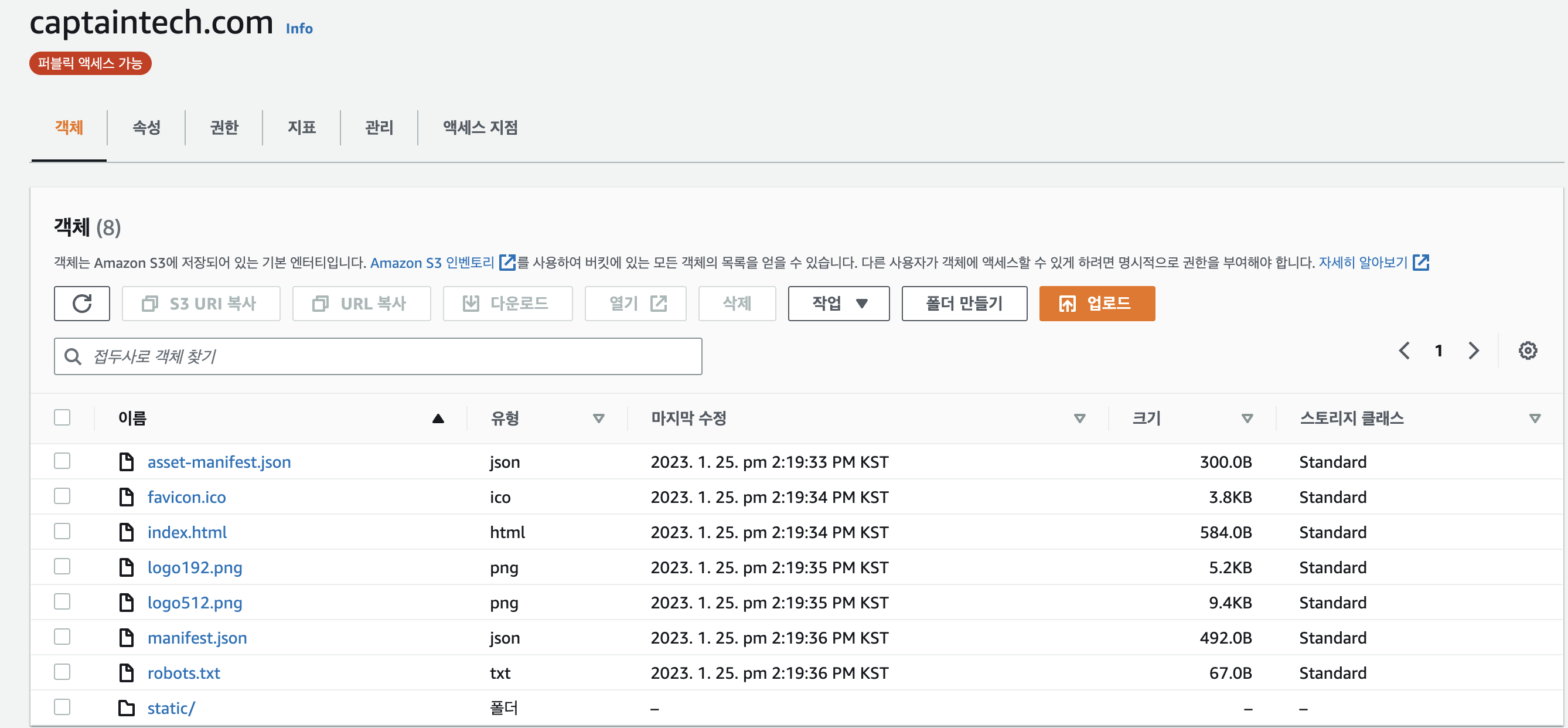Viewport: 1568px width, 728px height.
Task: Open the 권한 tab
Action: 224,127
